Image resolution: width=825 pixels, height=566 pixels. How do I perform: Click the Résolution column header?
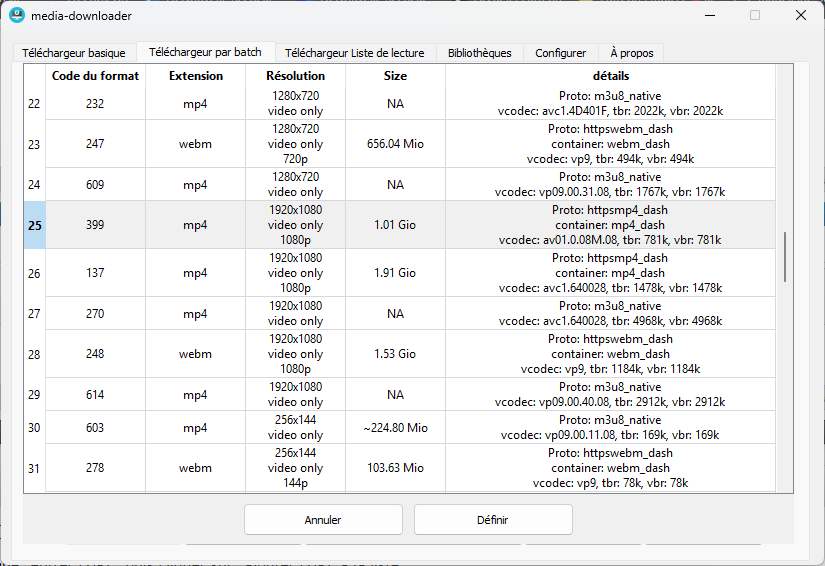296,76
